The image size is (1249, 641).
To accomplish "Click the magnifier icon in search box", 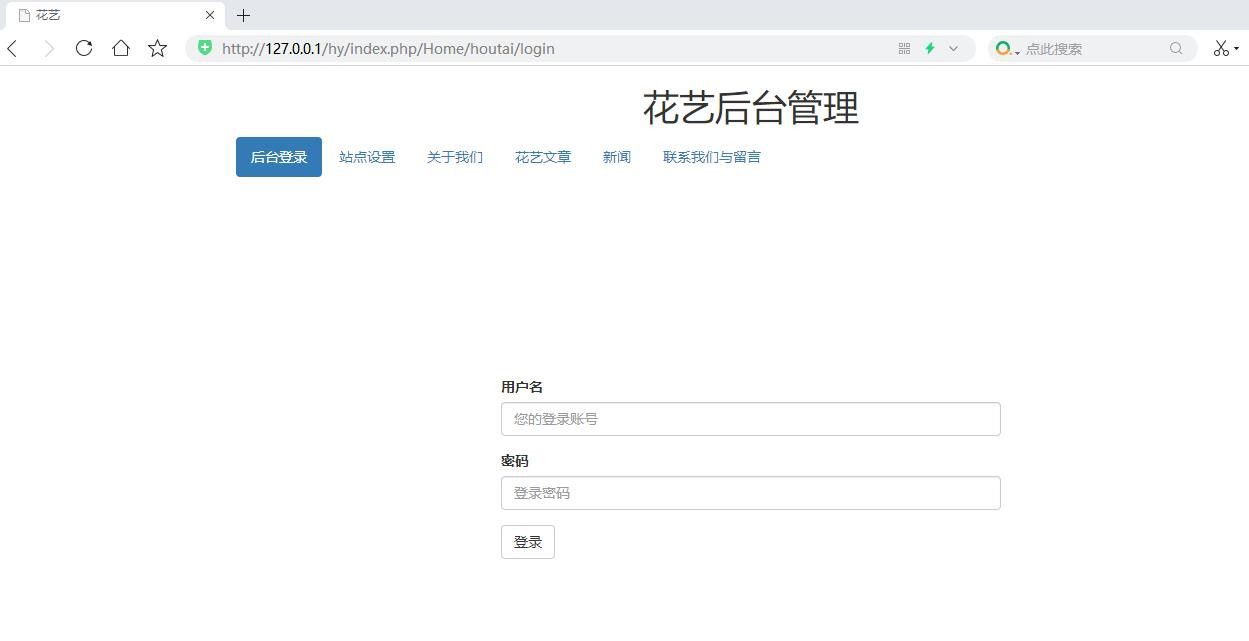I will point(1176,48).
